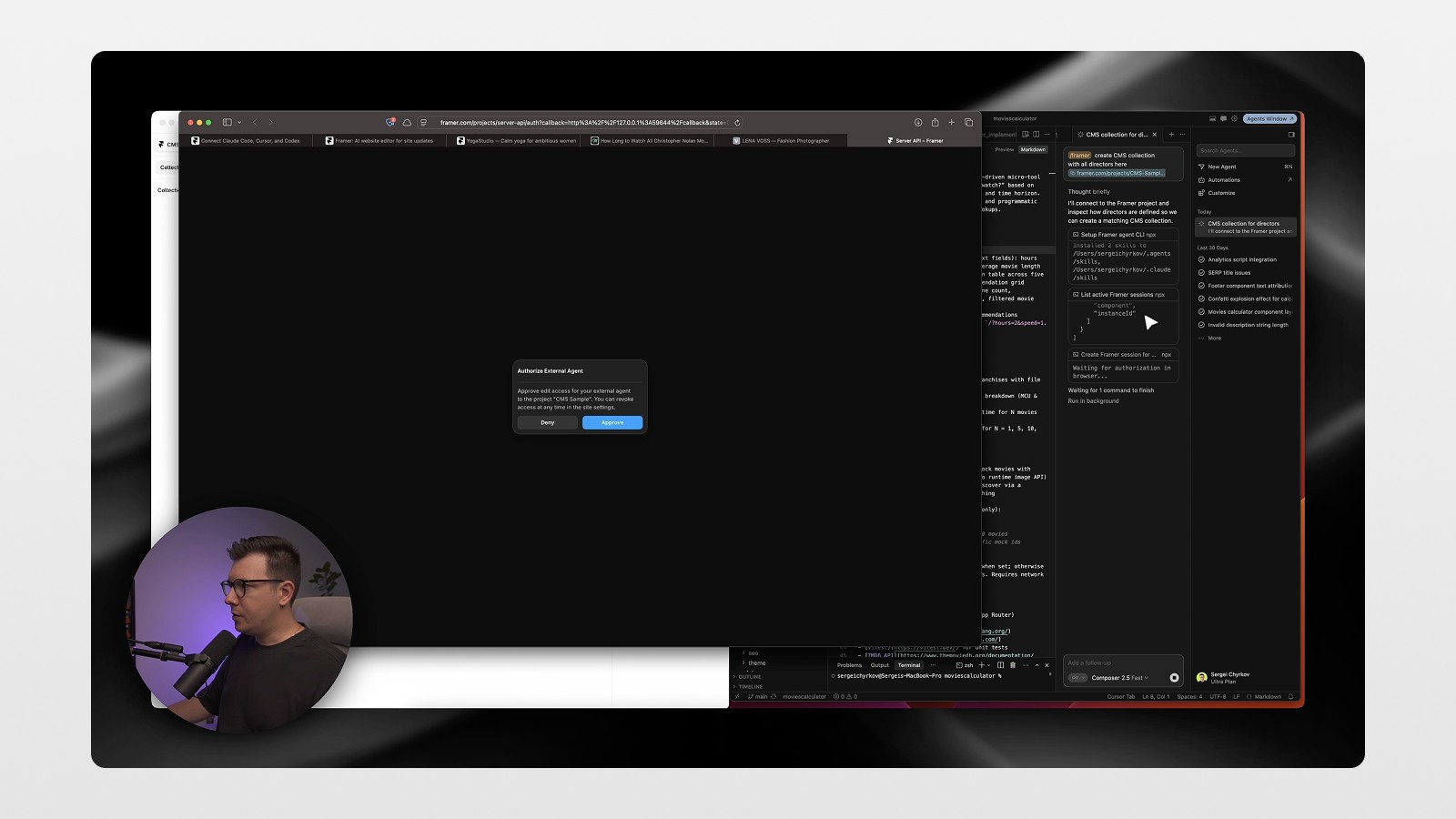Switch to the Output panel tab

coord(880,665)
